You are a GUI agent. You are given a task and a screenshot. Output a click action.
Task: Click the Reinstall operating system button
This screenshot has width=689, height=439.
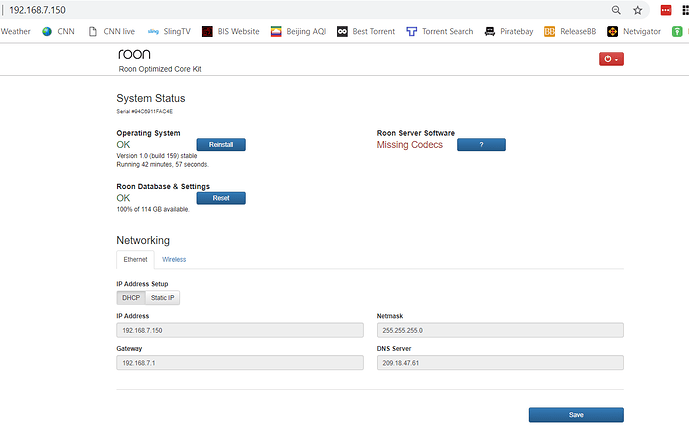pos(221,145)
